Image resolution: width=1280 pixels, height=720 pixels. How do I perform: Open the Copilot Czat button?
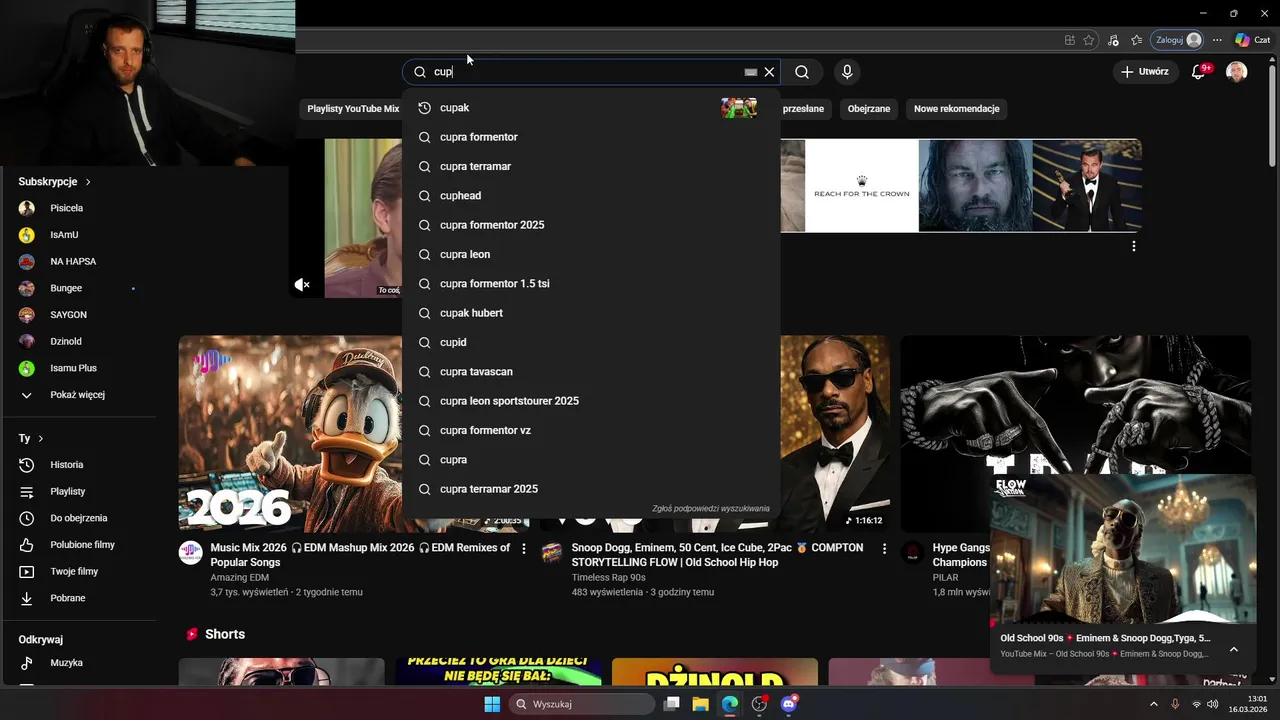tap(1253, 40)
